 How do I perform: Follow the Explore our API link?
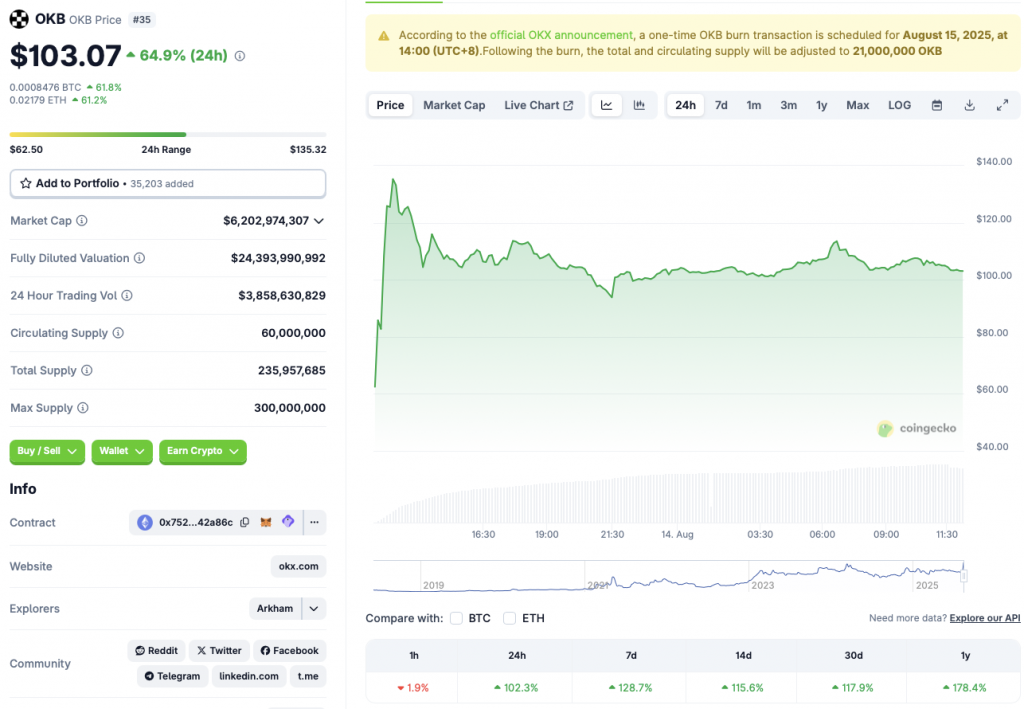(985, 618)
